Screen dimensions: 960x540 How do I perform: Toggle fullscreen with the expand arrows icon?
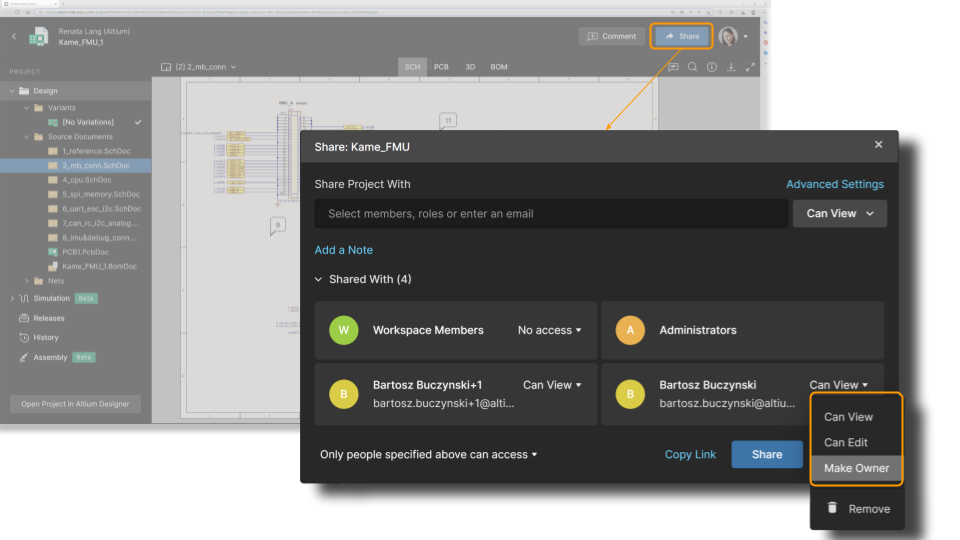(750, 67)
